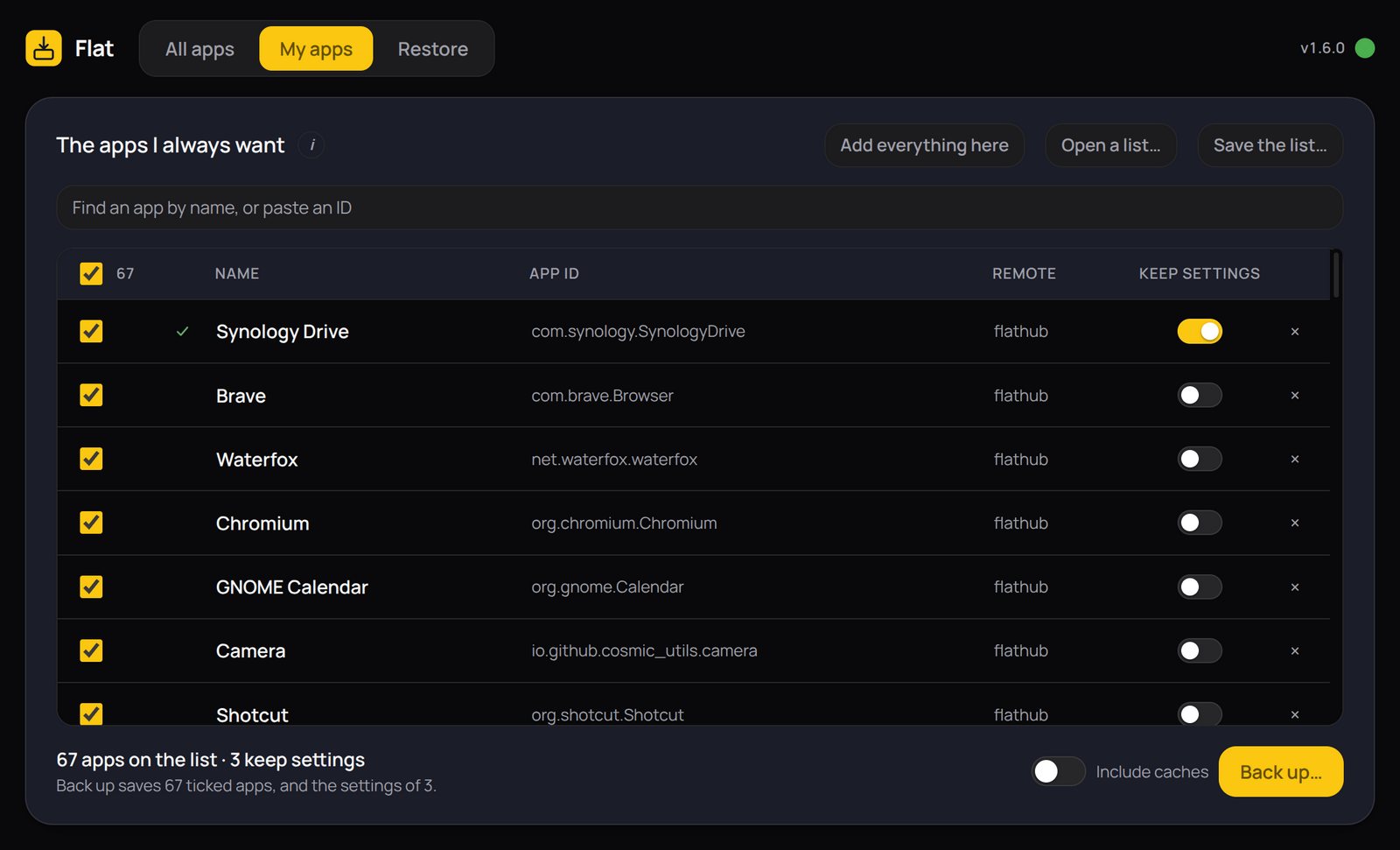Untick the Chromium checkbox
This screenshot has width=1400, height=850.
pos(91,523)
